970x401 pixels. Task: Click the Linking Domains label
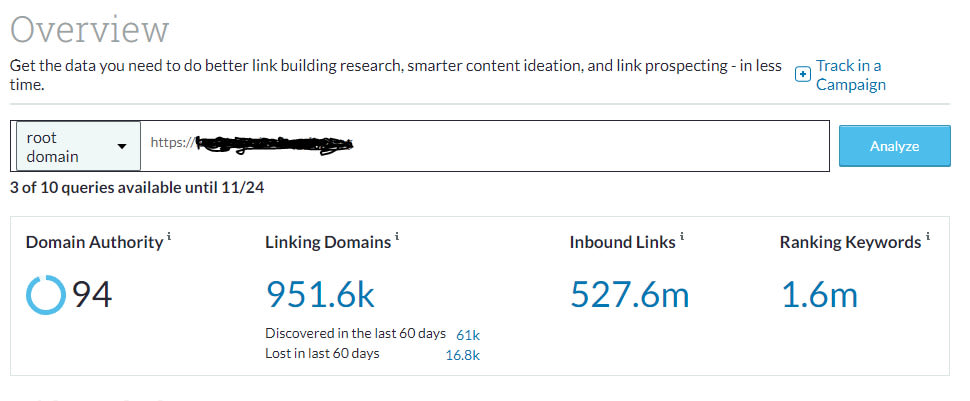(327, 242)
